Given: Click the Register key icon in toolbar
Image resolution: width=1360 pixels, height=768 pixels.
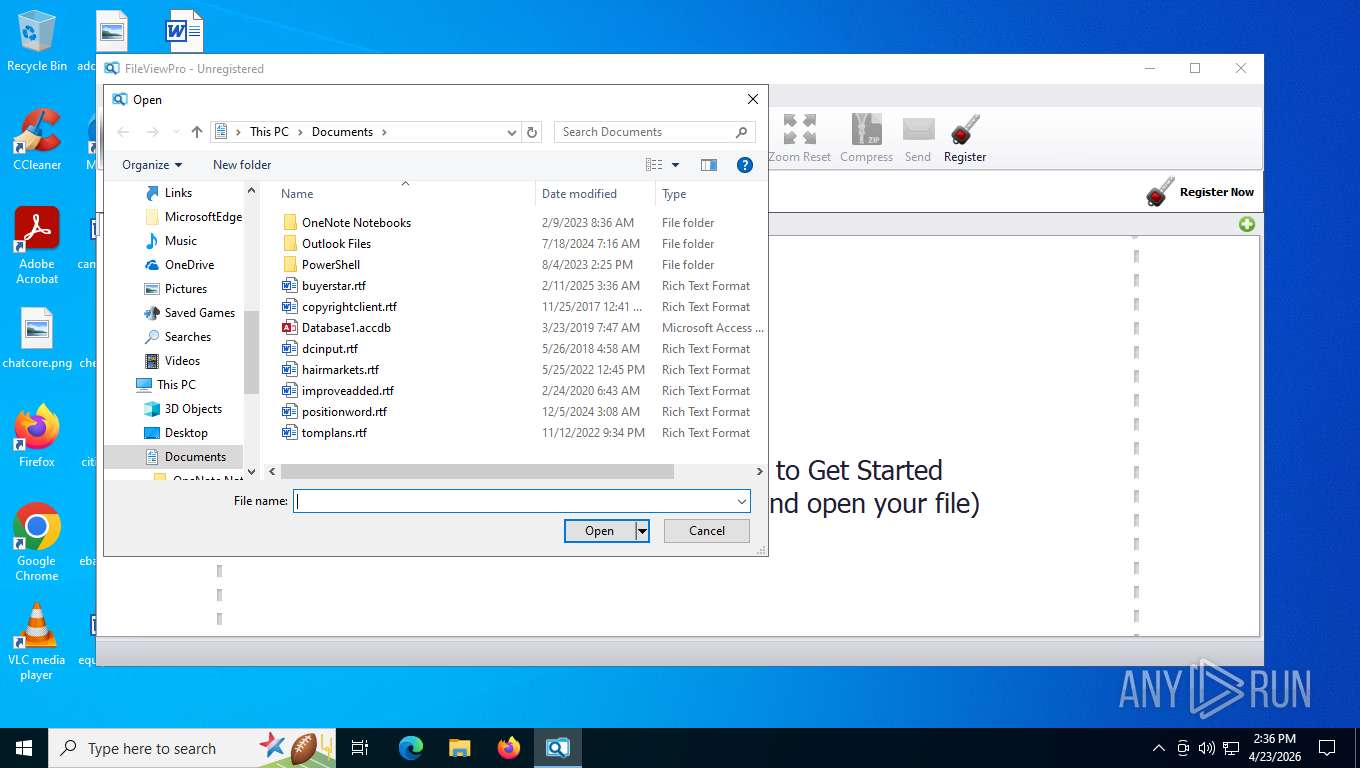Looking at the screenshot, I should click(965, 130).
